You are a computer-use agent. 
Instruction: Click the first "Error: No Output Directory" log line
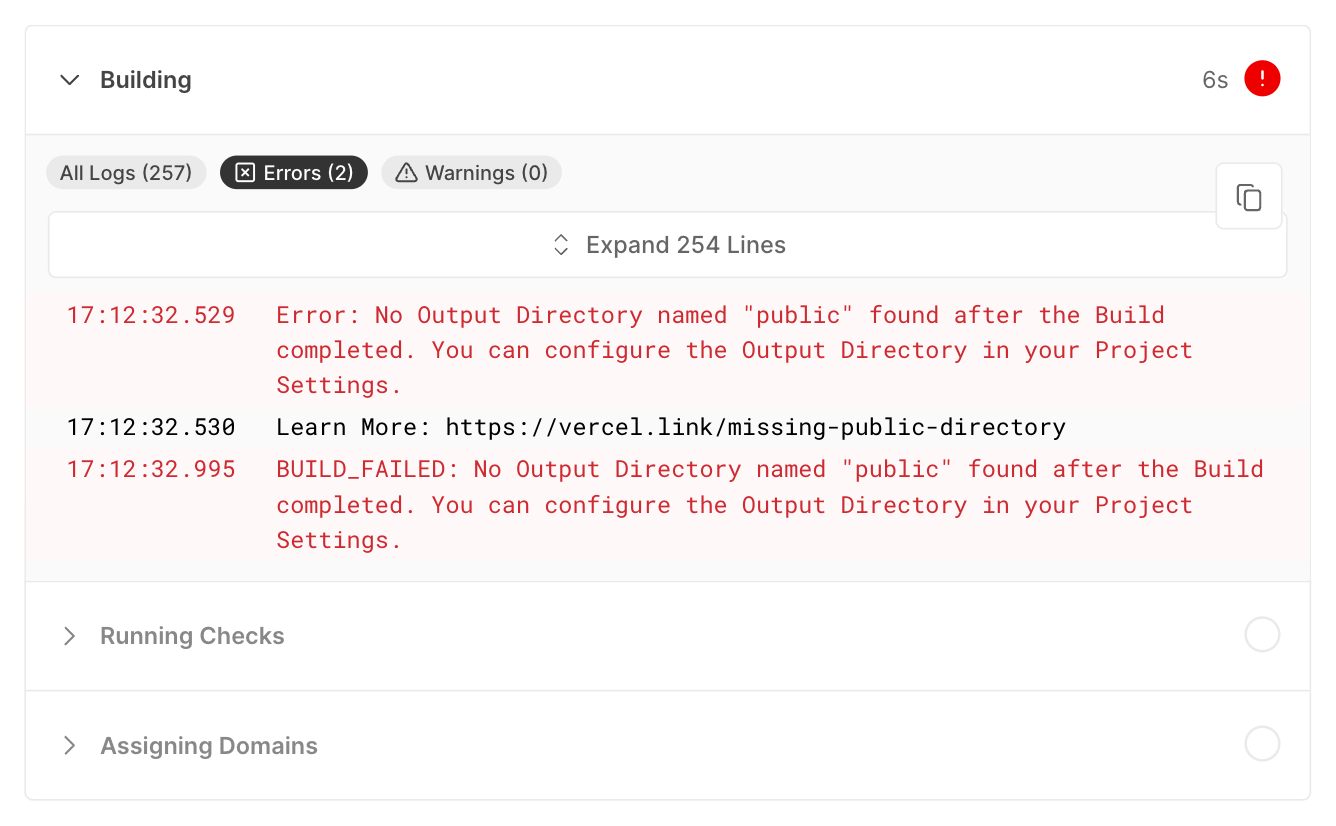tap(735, 350)
